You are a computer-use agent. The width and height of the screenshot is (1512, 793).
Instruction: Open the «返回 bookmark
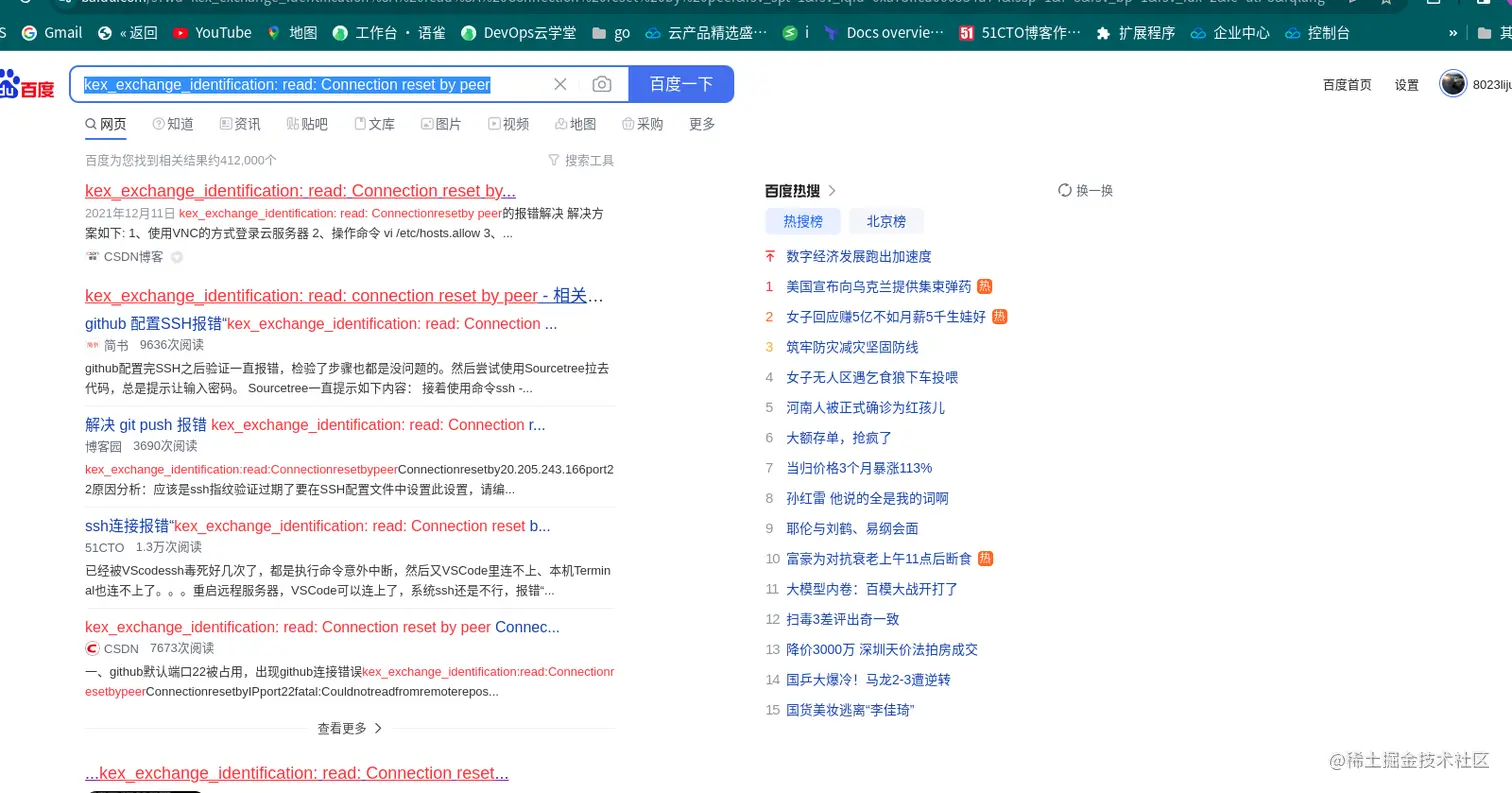click(x=128, y=33)
